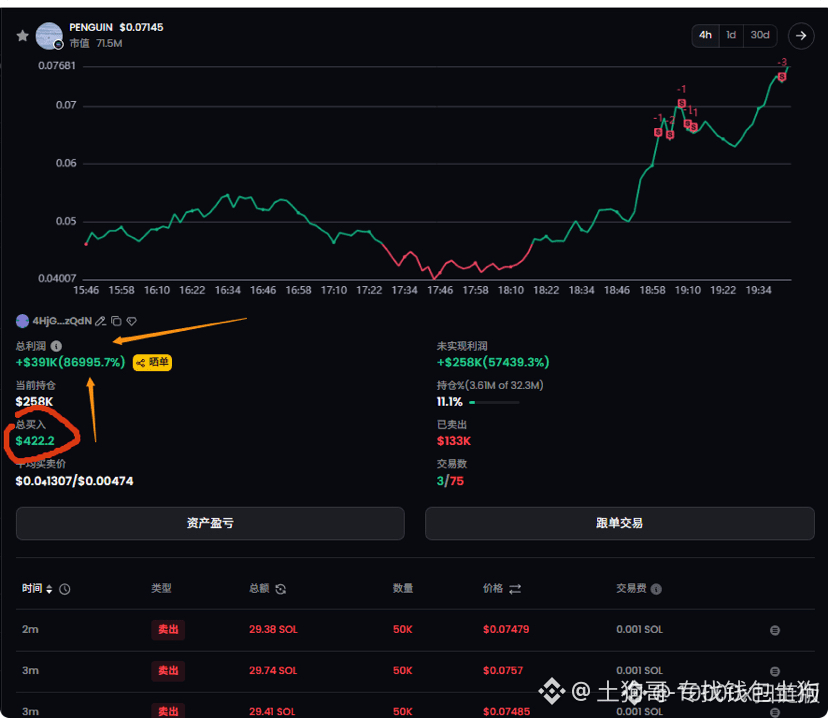The height and width of the screenshot is (718, 828).
Task: Open the 跟单交易 button
Action: [x=619, y=523]
